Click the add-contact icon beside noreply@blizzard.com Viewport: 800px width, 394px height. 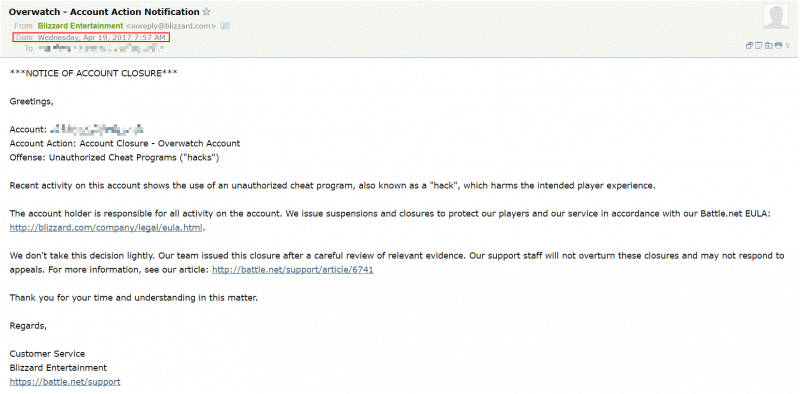point(225,26)
